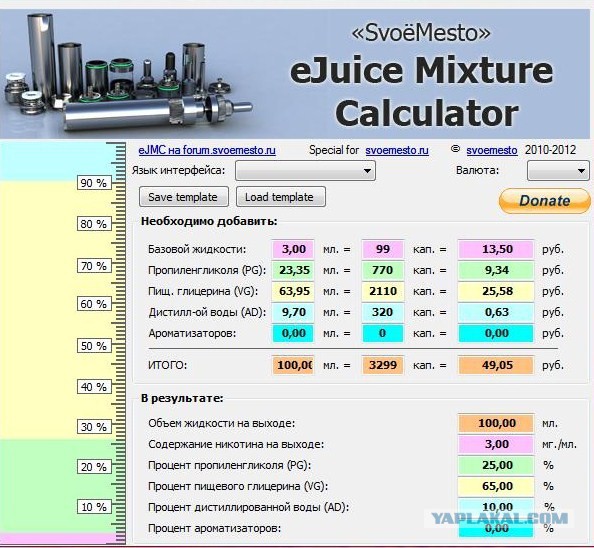Select the distilled water 9,70 ml field

click(293, 312)
